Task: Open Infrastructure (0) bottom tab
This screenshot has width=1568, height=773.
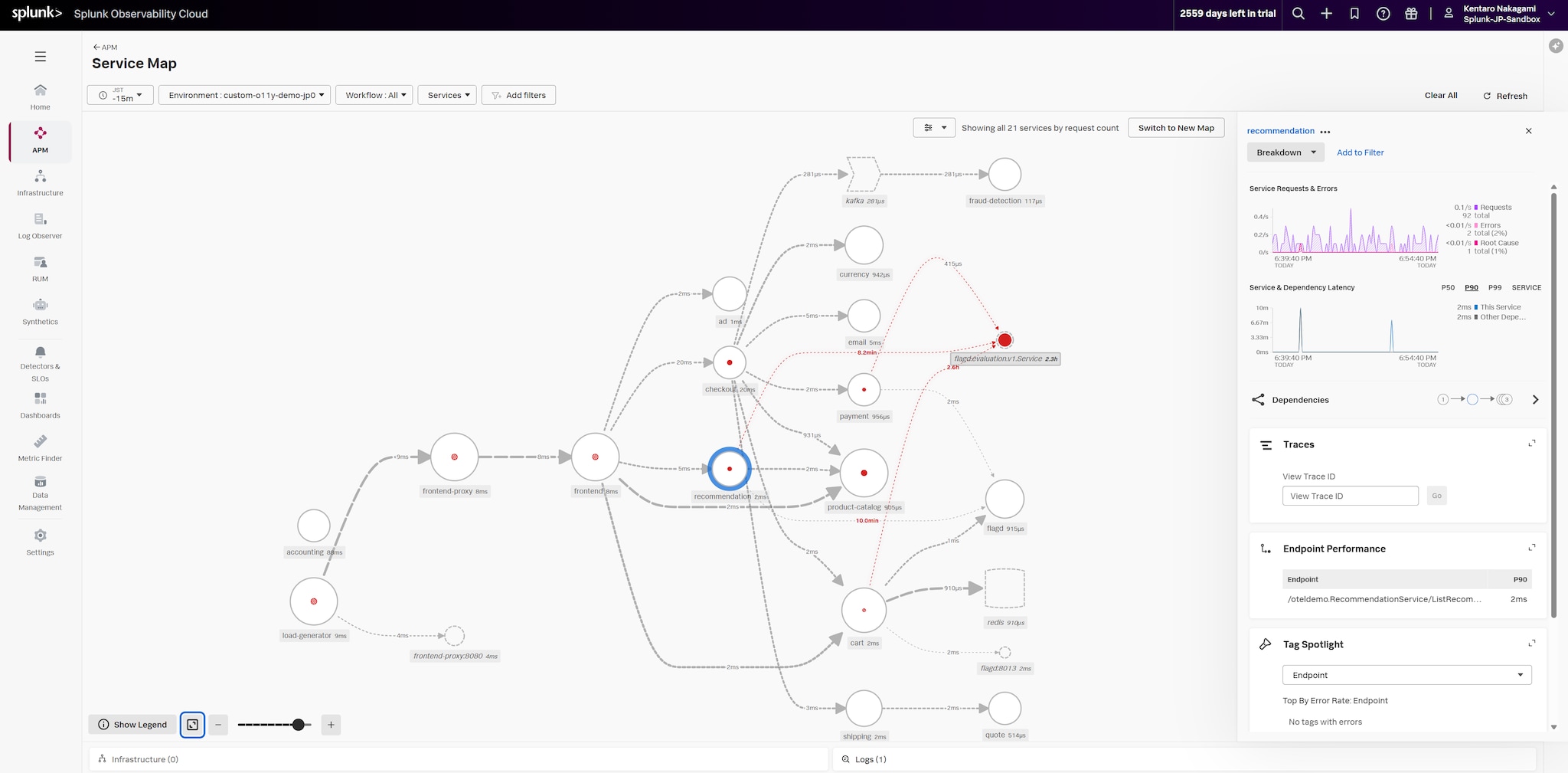Action: (x=459, y=759)
